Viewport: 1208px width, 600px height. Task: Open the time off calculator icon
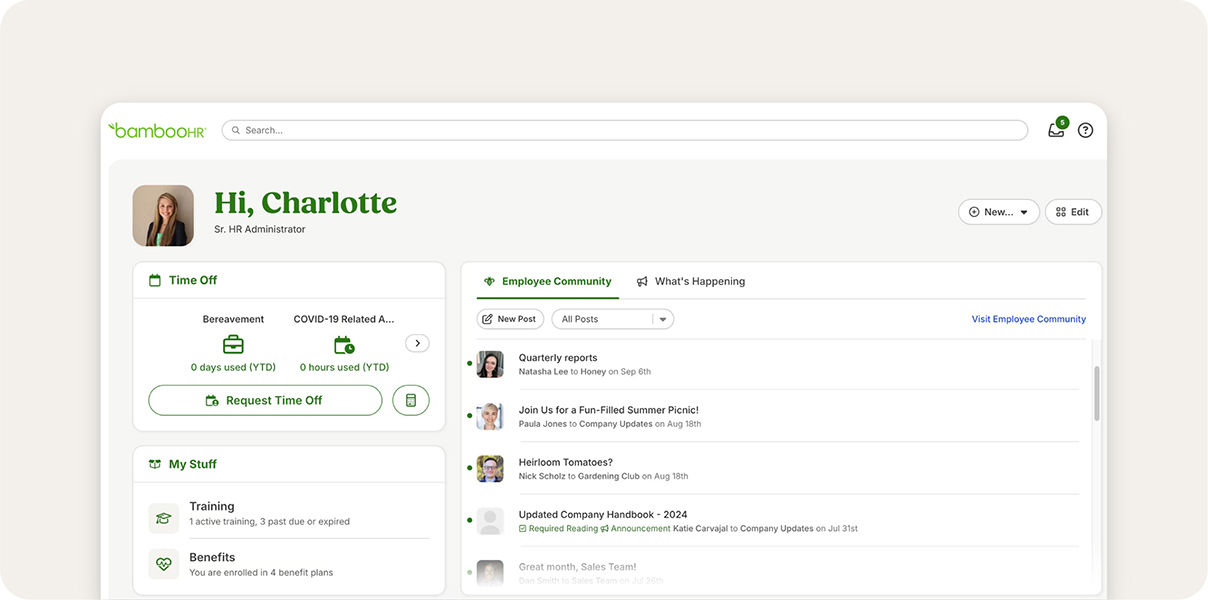point(411,400)
